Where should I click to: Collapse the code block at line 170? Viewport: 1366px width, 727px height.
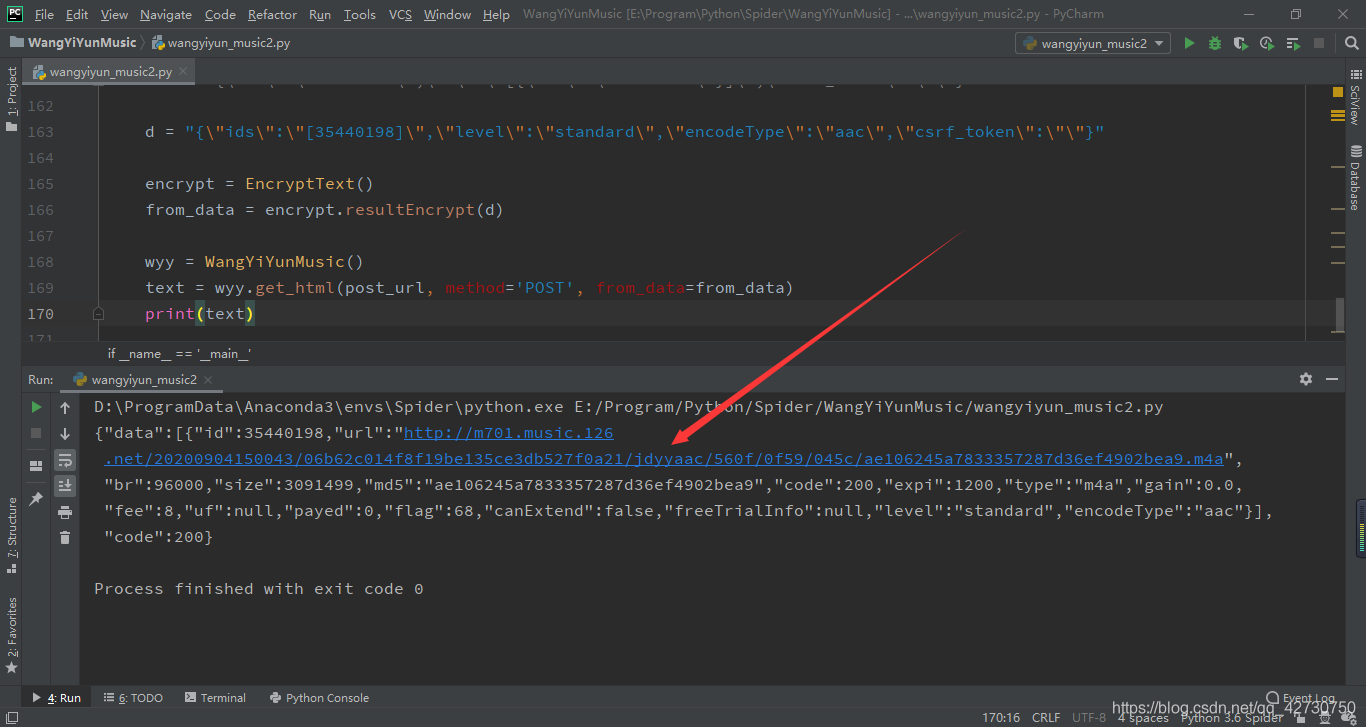pyautogui.click(x=98, y=314)
